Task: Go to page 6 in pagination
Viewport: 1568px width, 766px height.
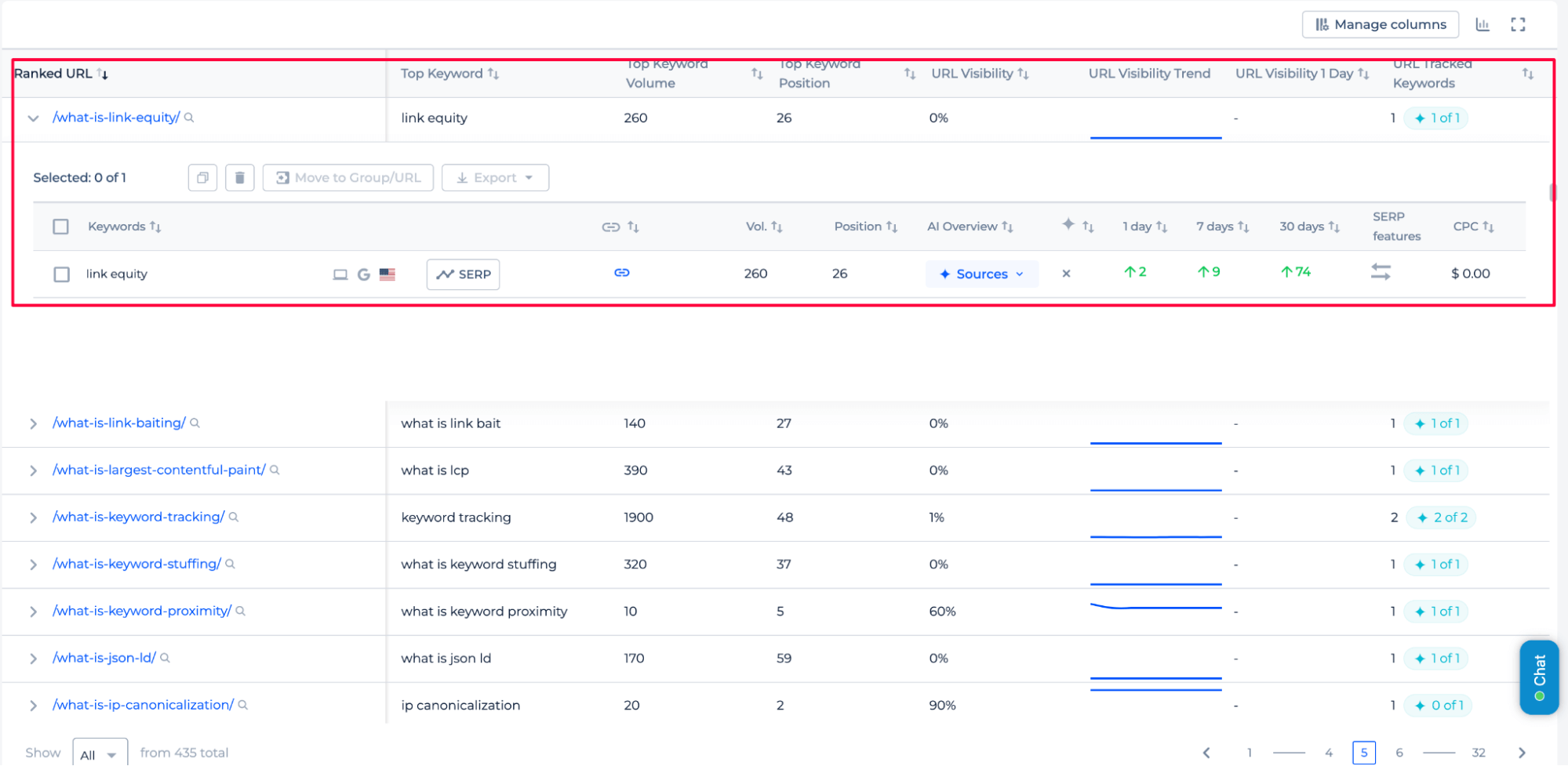Action: coord(1399,753)
